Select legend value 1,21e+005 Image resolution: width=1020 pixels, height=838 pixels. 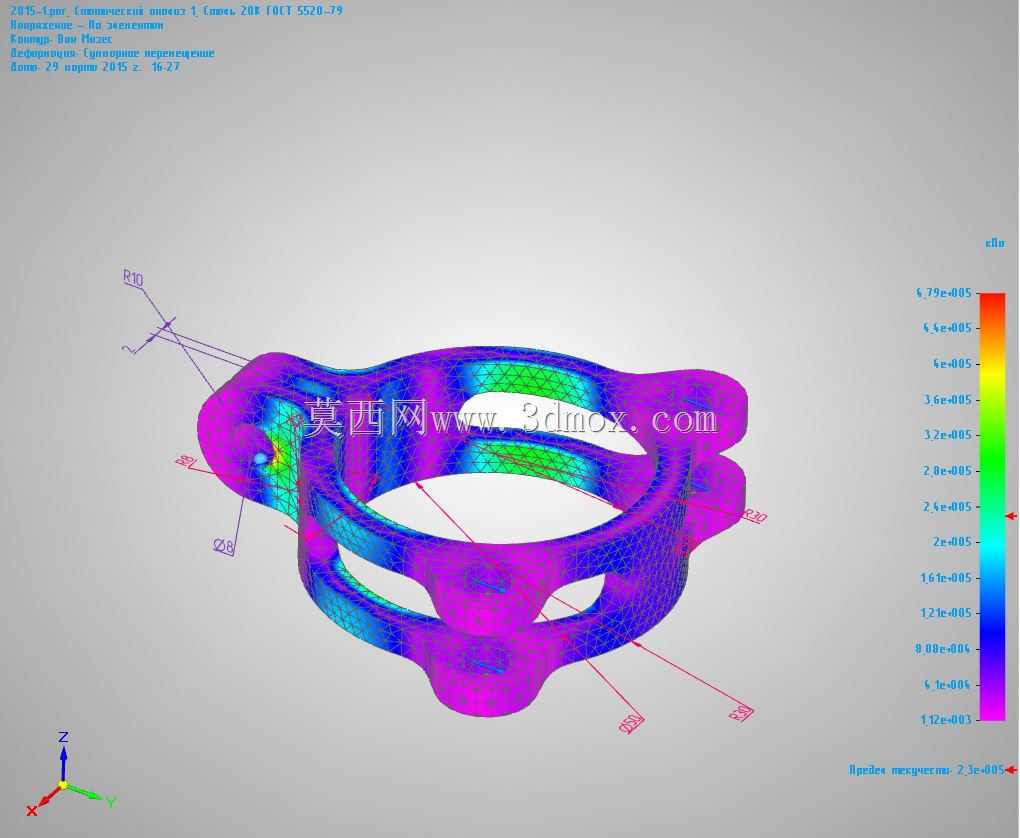pyautogui.click(x=946, y=613)
